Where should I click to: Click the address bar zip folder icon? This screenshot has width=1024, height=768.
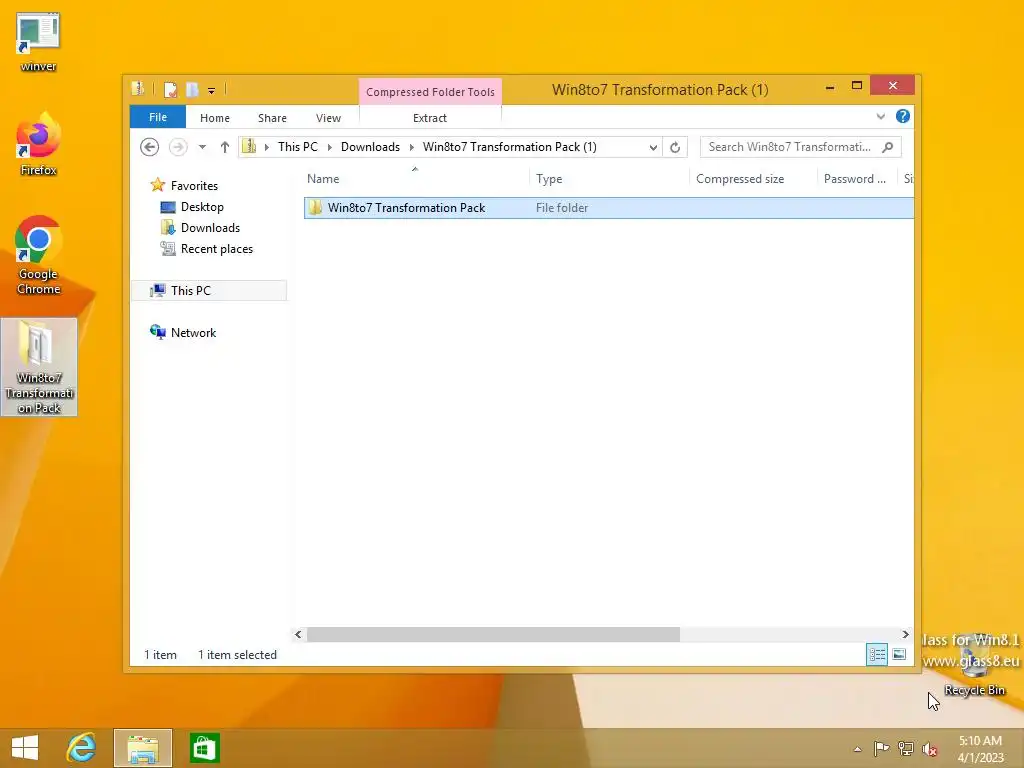(x=249, y=147)
